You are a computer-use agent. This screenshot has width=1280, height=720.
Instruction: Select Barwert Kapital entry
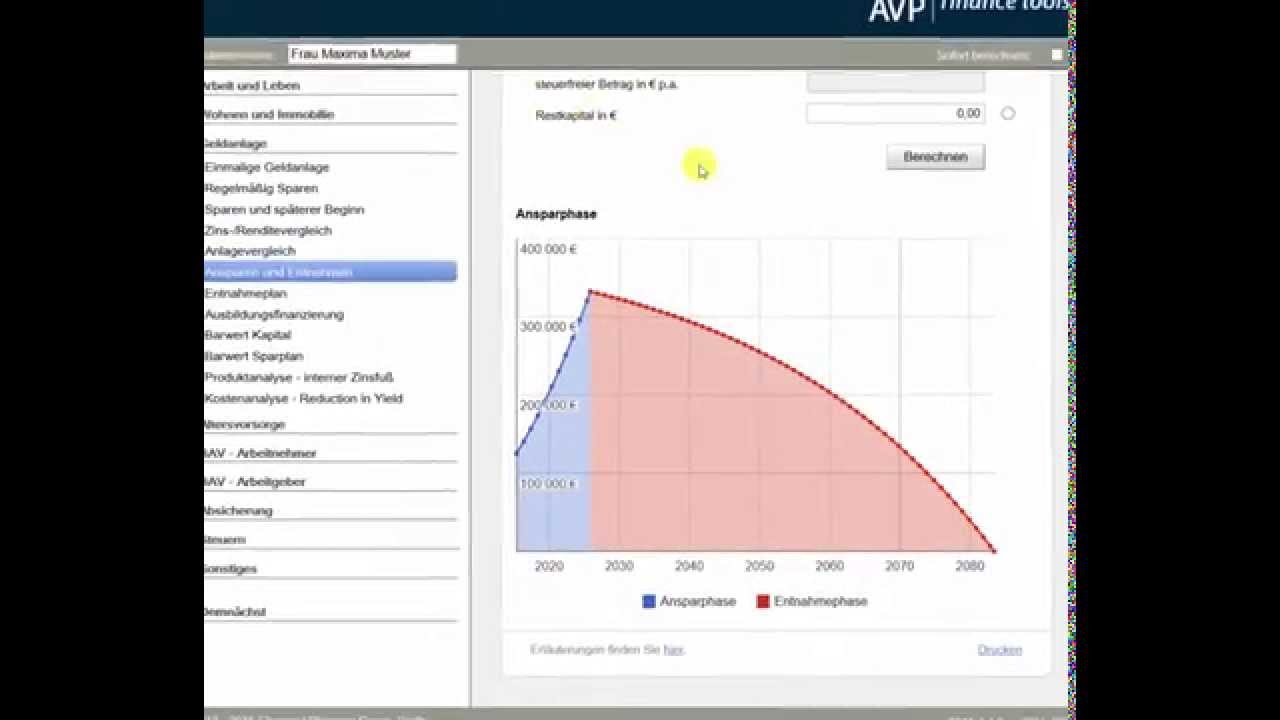pyautogui.click(x=248, y=336)
